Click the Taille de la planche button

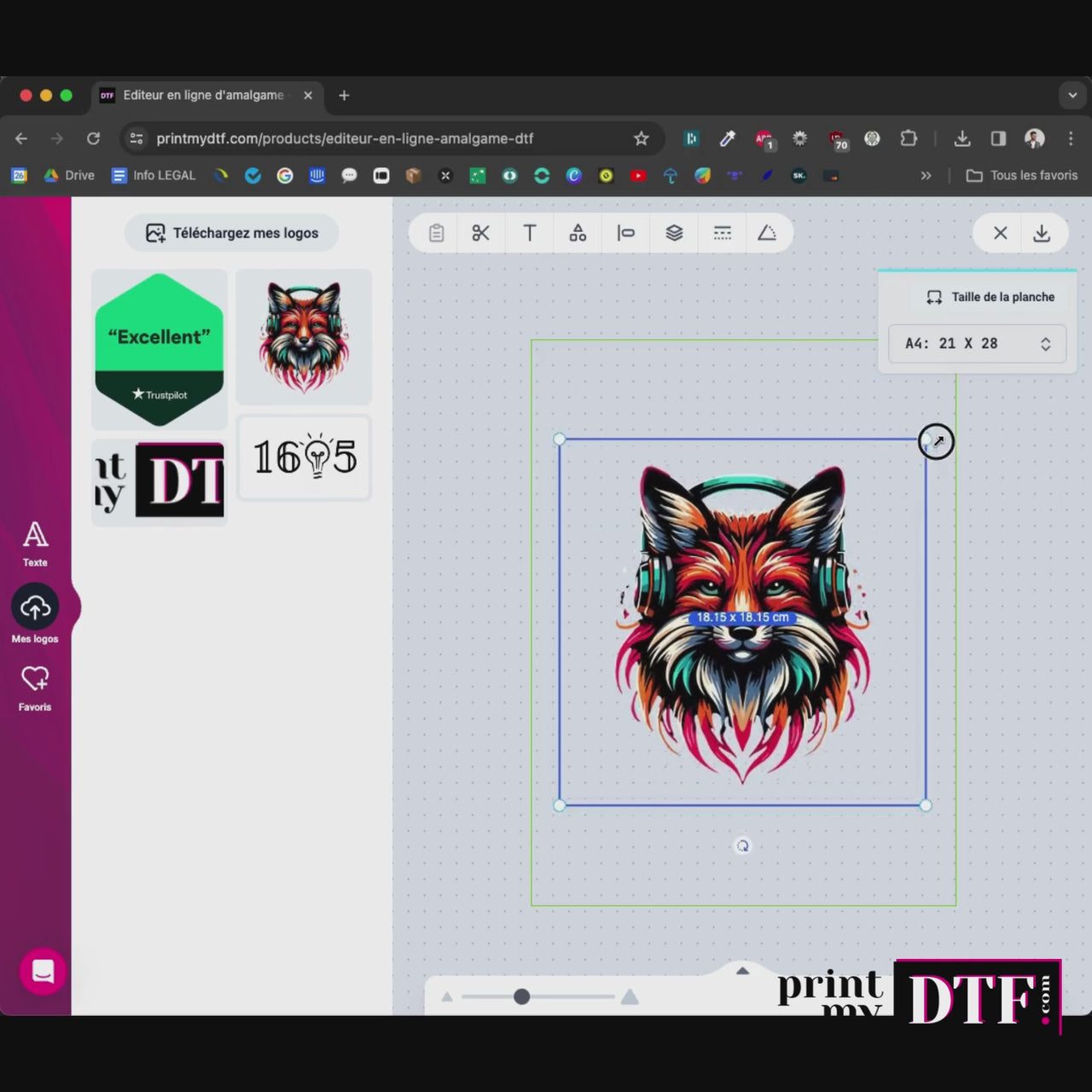point(990,297)
